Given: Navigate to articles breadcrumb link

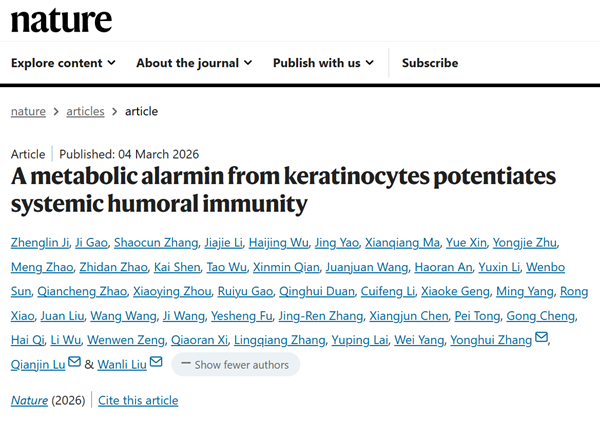Looking at the screenshot, I should [85, 111].
